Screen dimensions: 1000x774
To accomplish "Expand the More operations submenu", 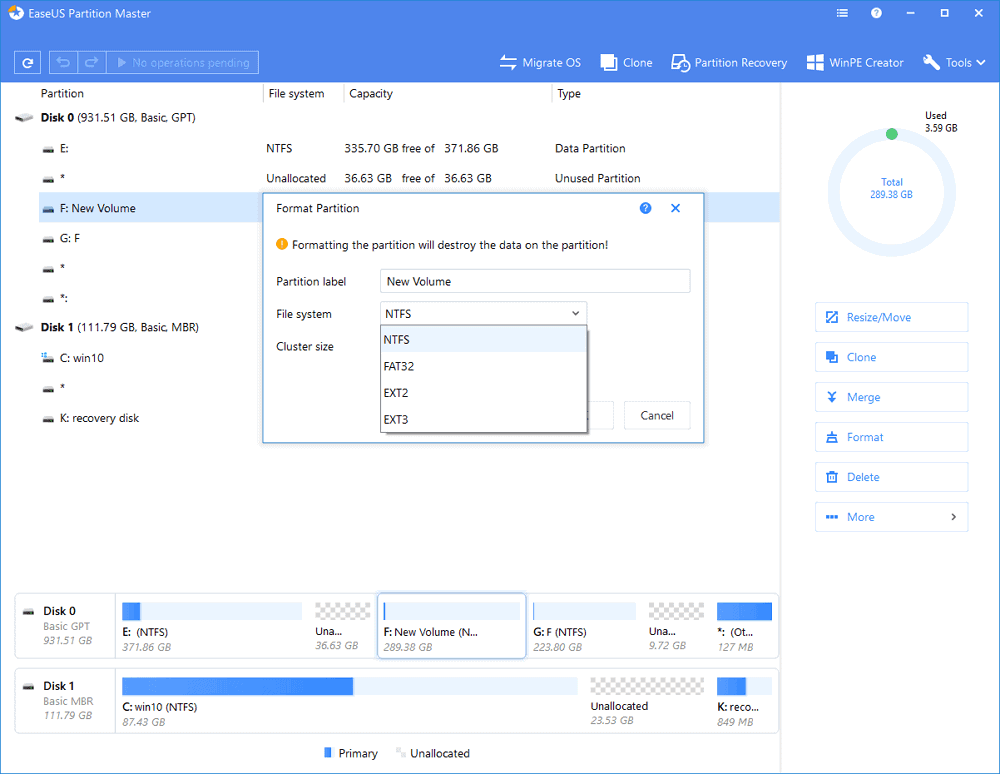I will coord(891,517).
